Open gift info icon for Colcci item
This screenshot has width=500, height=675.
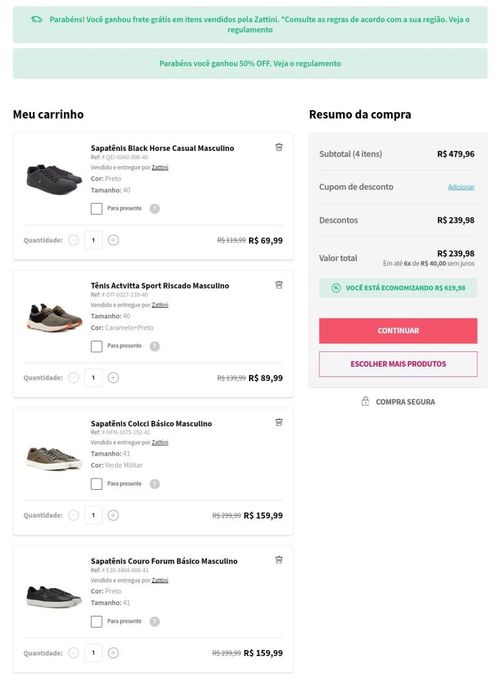[155, 484]
